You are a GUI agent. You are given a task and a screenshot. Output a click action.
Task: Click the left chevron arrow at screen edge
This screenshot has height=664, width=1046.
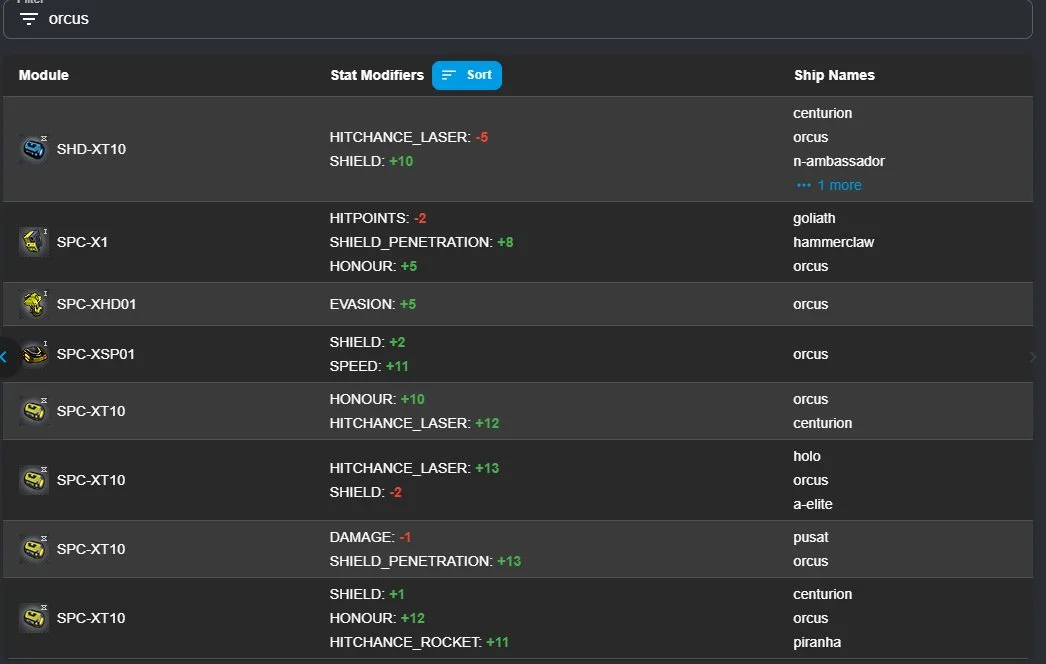click(x=5, y=357)
